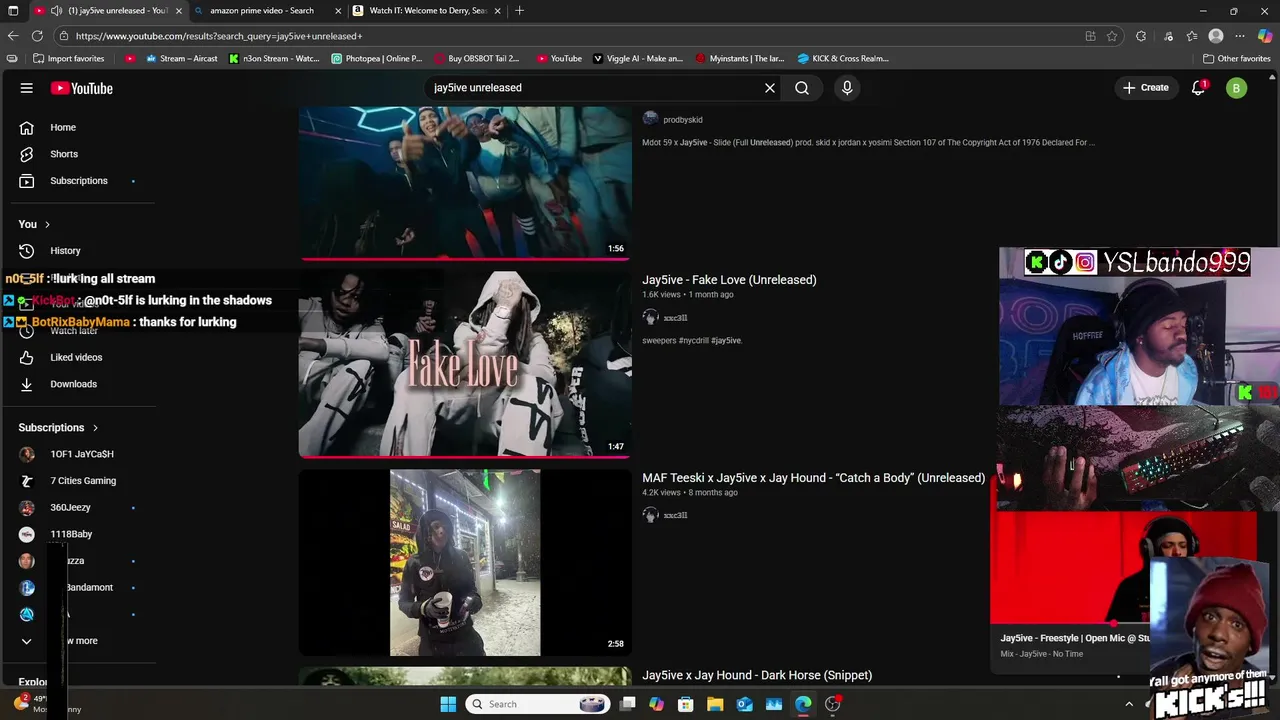Expand Show more subscriptions chevron
Viewport: 1280px width, 720px height.
click(x=27, y=641)
